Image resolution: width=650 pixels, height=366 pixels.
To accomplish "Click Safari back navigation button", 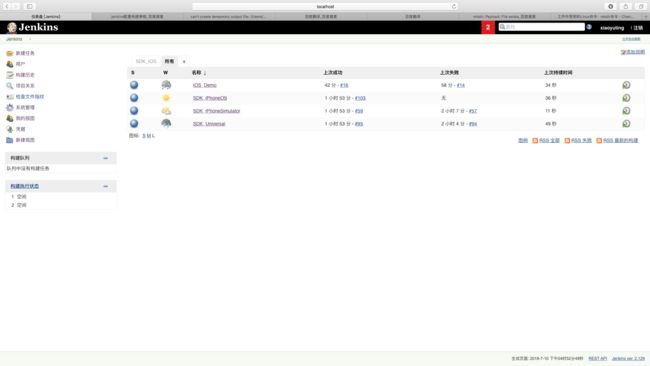I will pos(7,6).
